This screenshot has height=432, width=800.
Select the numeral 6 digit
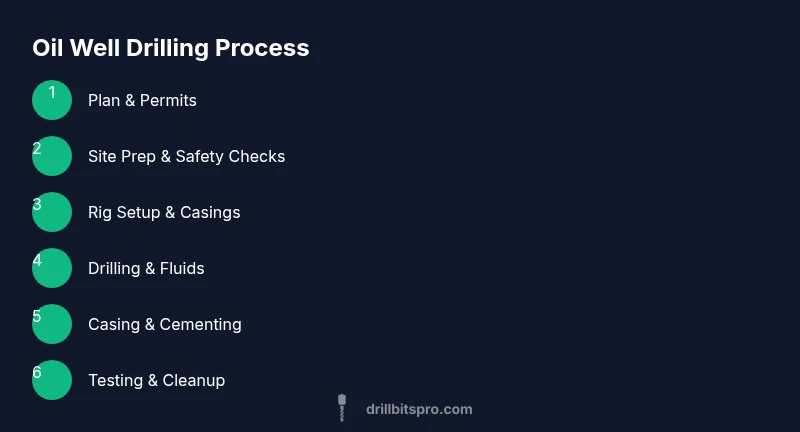[37, 373]
